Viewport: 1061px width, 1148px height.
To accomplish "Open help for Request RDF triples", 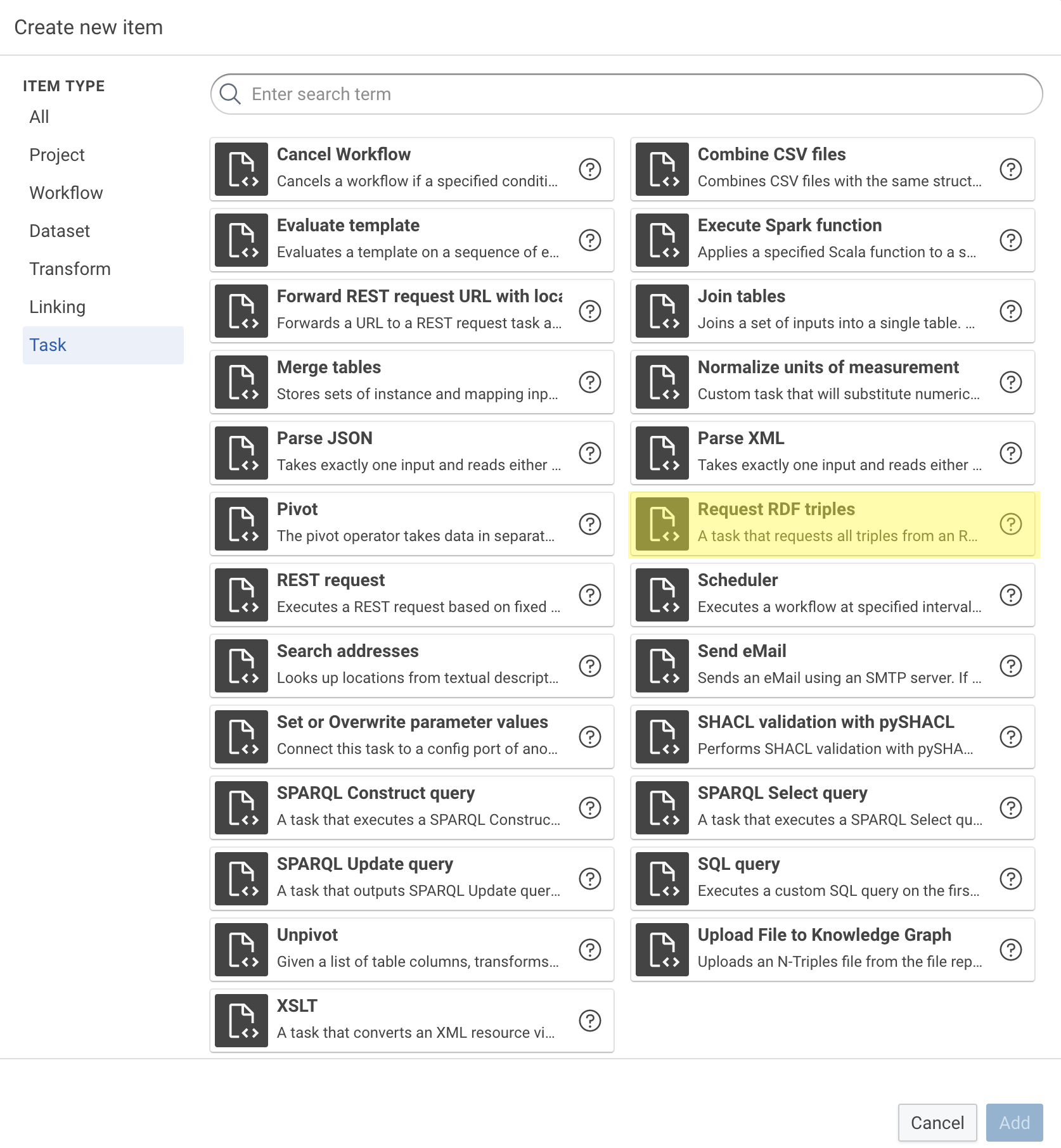I will [x=1010, y=523].
